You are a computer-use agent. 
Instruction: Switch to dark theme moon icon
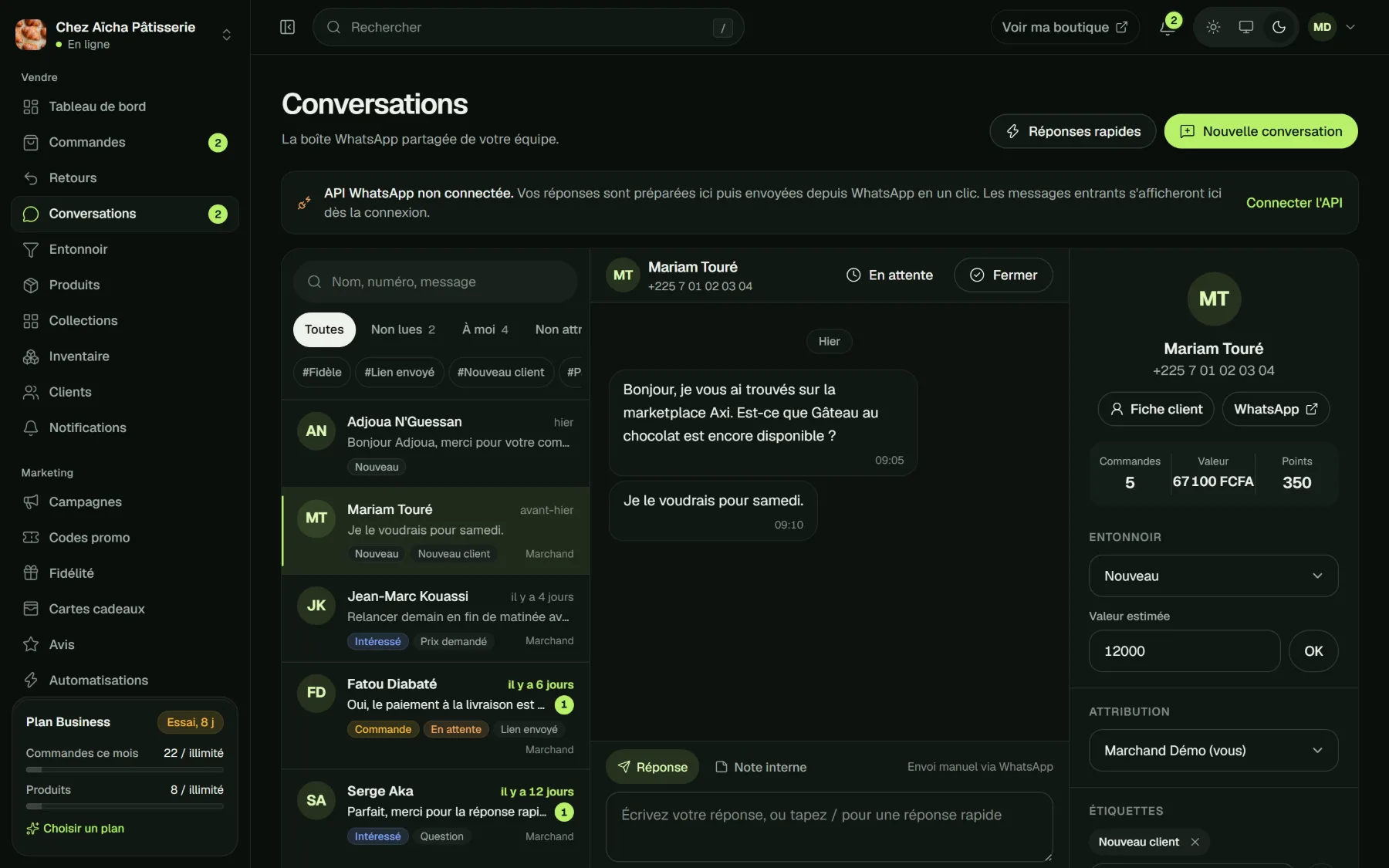coord(1279,27)
